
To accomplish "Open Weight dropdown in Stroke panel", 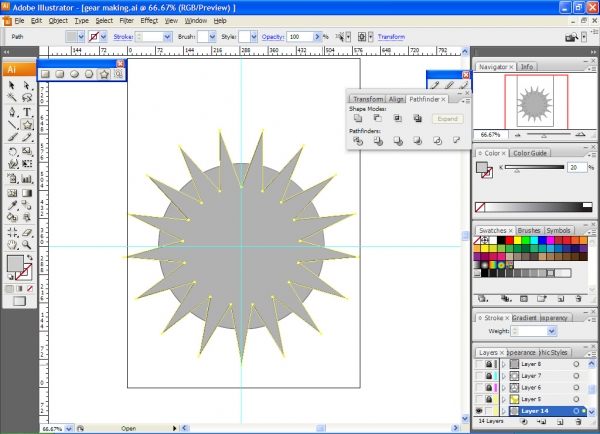I will (x=551, y=331).
